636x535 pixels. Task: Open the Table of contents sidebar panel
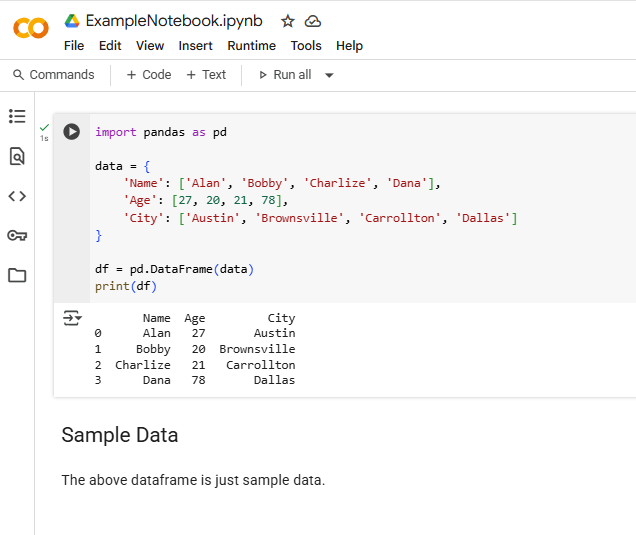(17, 116)
